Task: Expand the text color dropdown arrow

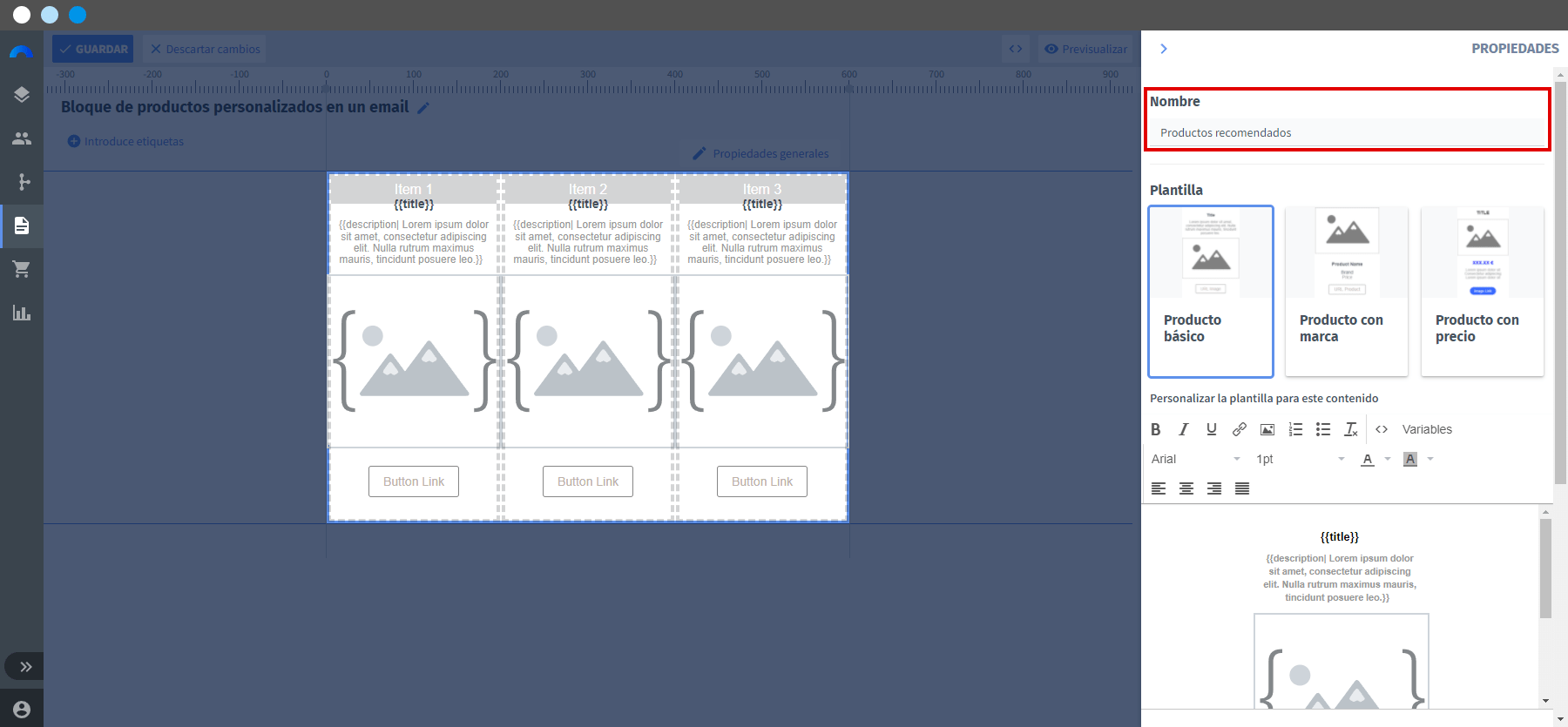Action: click(1388, 459)
